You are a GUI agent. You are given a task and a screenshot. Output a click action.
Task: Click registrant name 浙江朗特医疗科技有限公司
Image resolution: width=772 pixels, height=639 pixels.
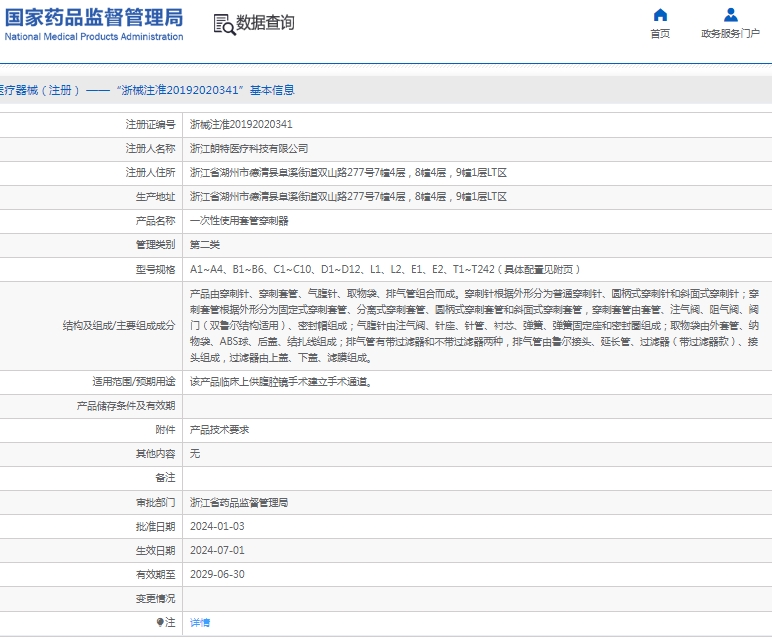click(x=249, y=149)
